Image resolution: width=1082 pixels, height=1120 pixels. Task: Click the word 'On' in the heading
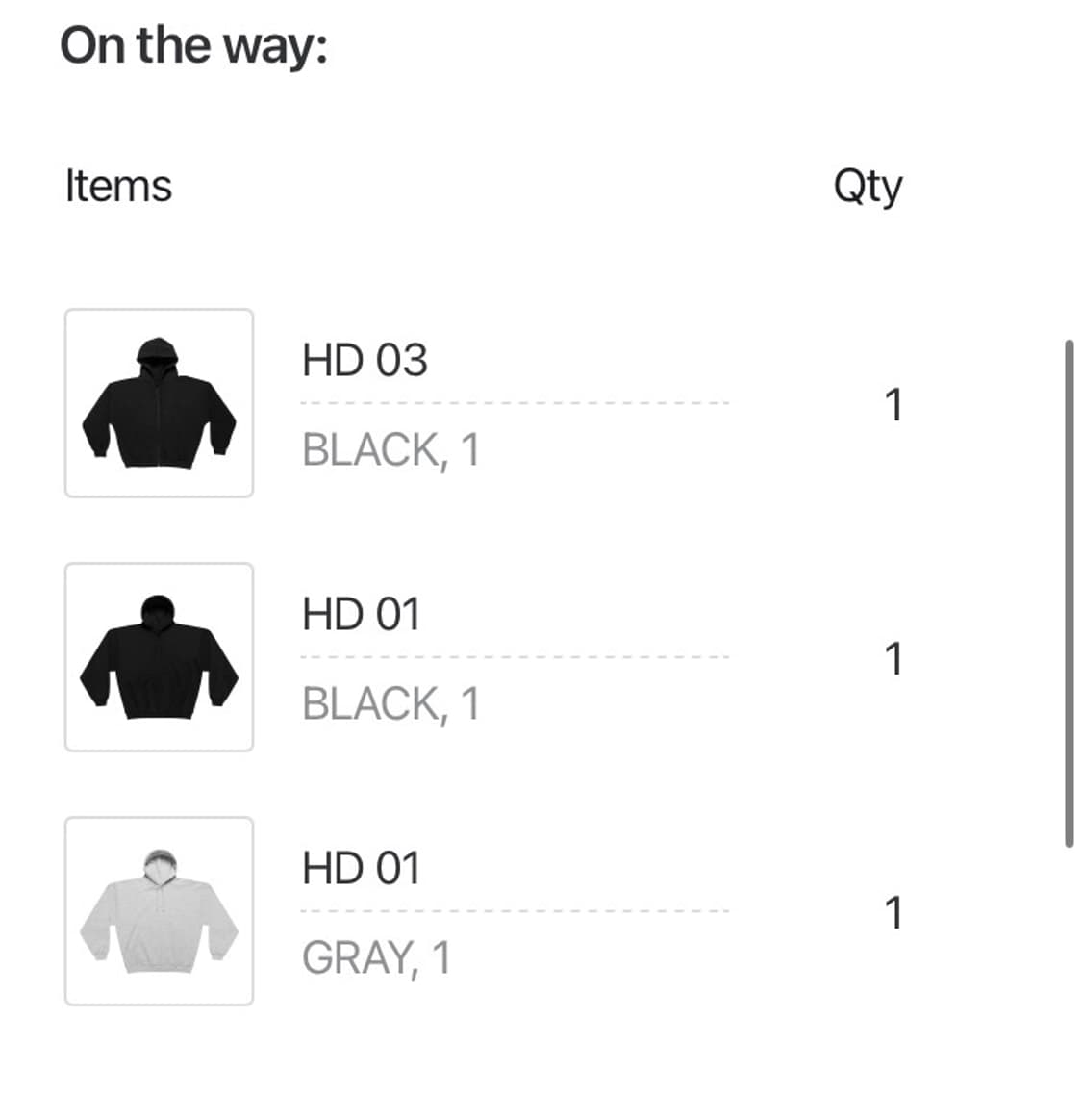[92, 45]
